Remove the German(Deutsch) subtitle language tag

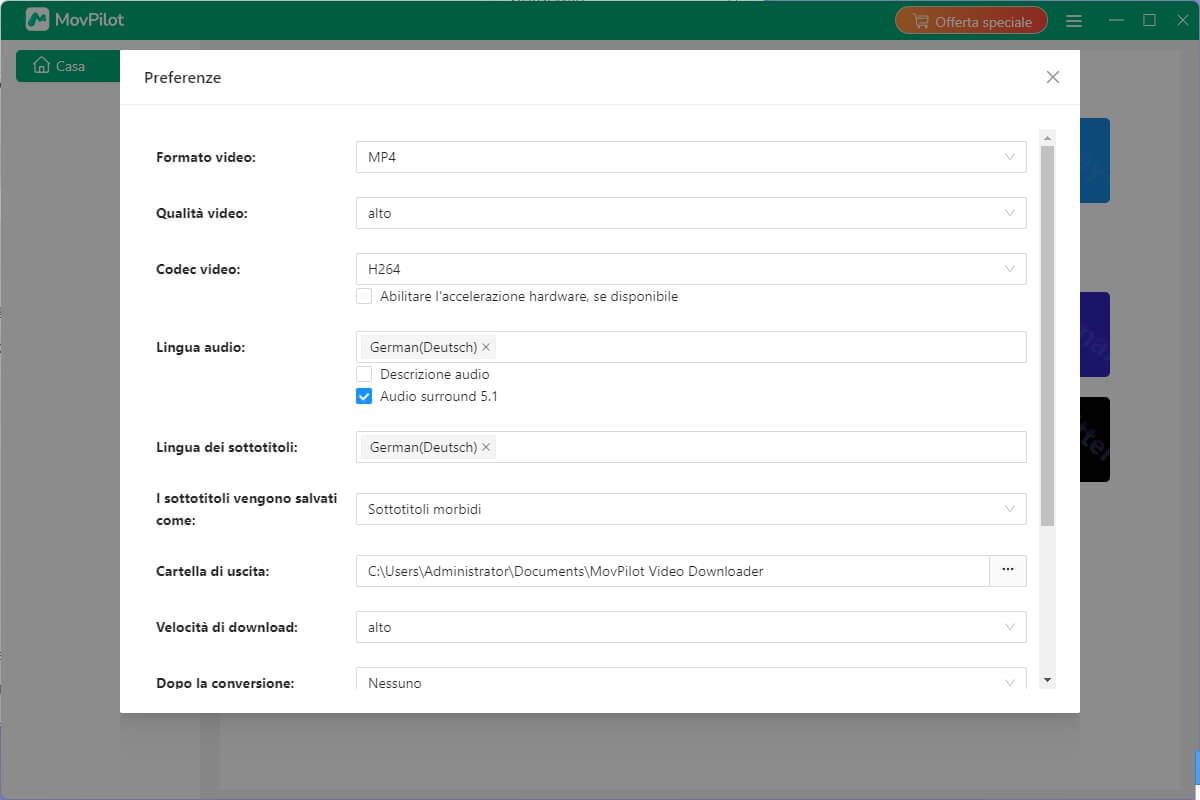pos(485,447)
